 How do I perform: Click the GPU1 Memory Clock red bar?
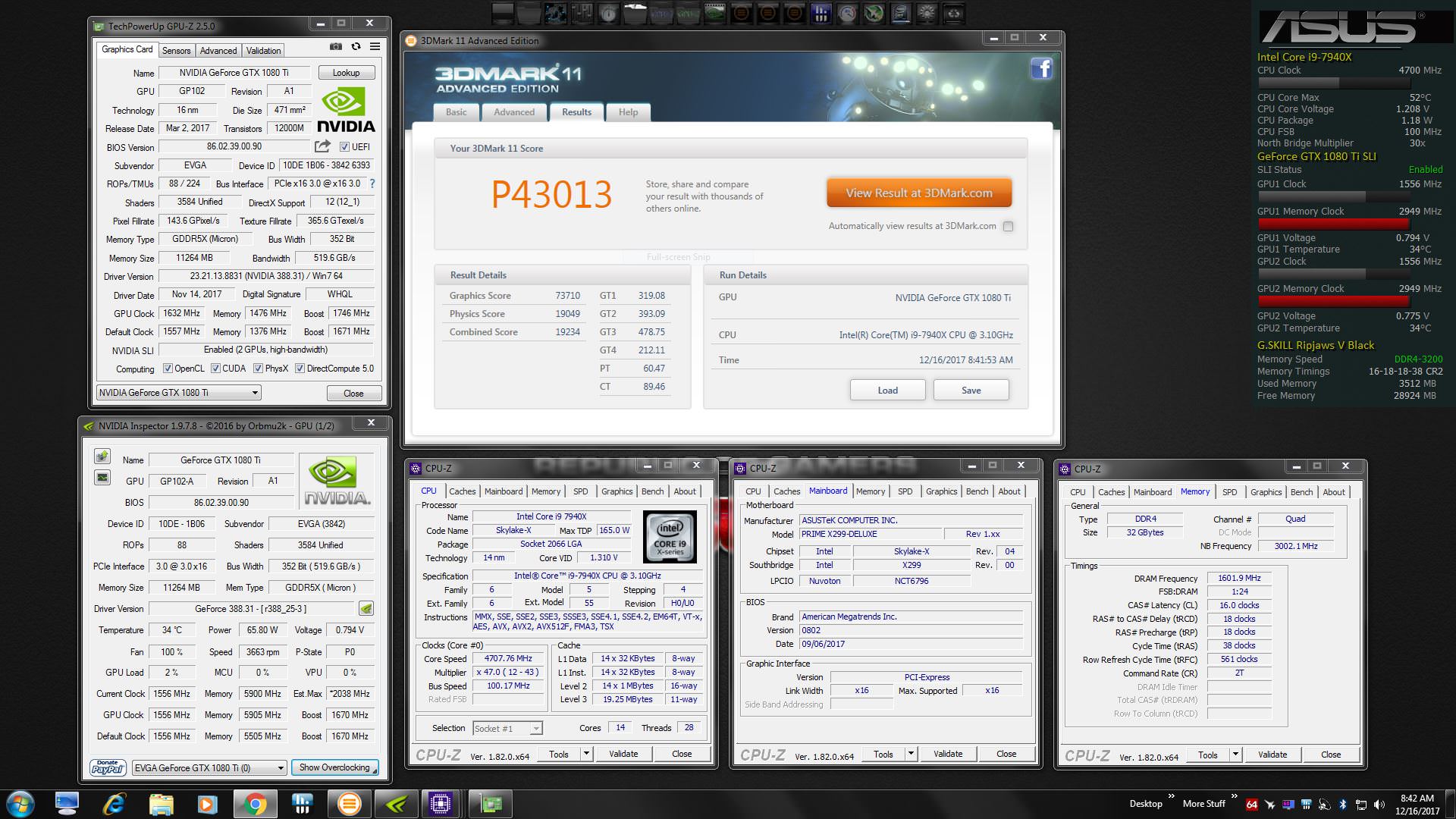[x=1334, y=224]
